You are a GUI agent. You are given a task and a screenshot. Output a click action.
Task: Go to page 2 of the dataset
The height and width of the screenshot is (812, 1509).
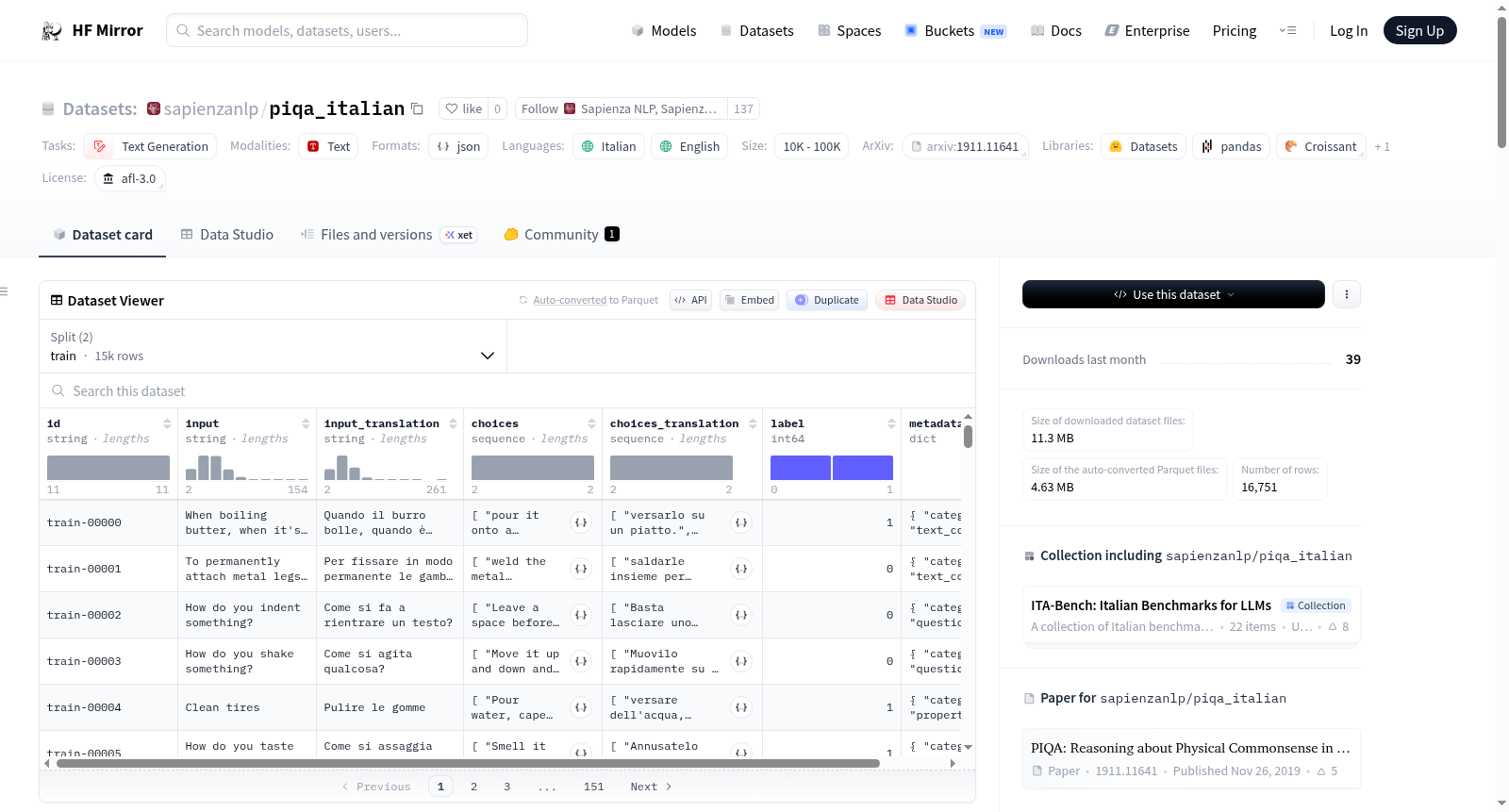point(474,787)
